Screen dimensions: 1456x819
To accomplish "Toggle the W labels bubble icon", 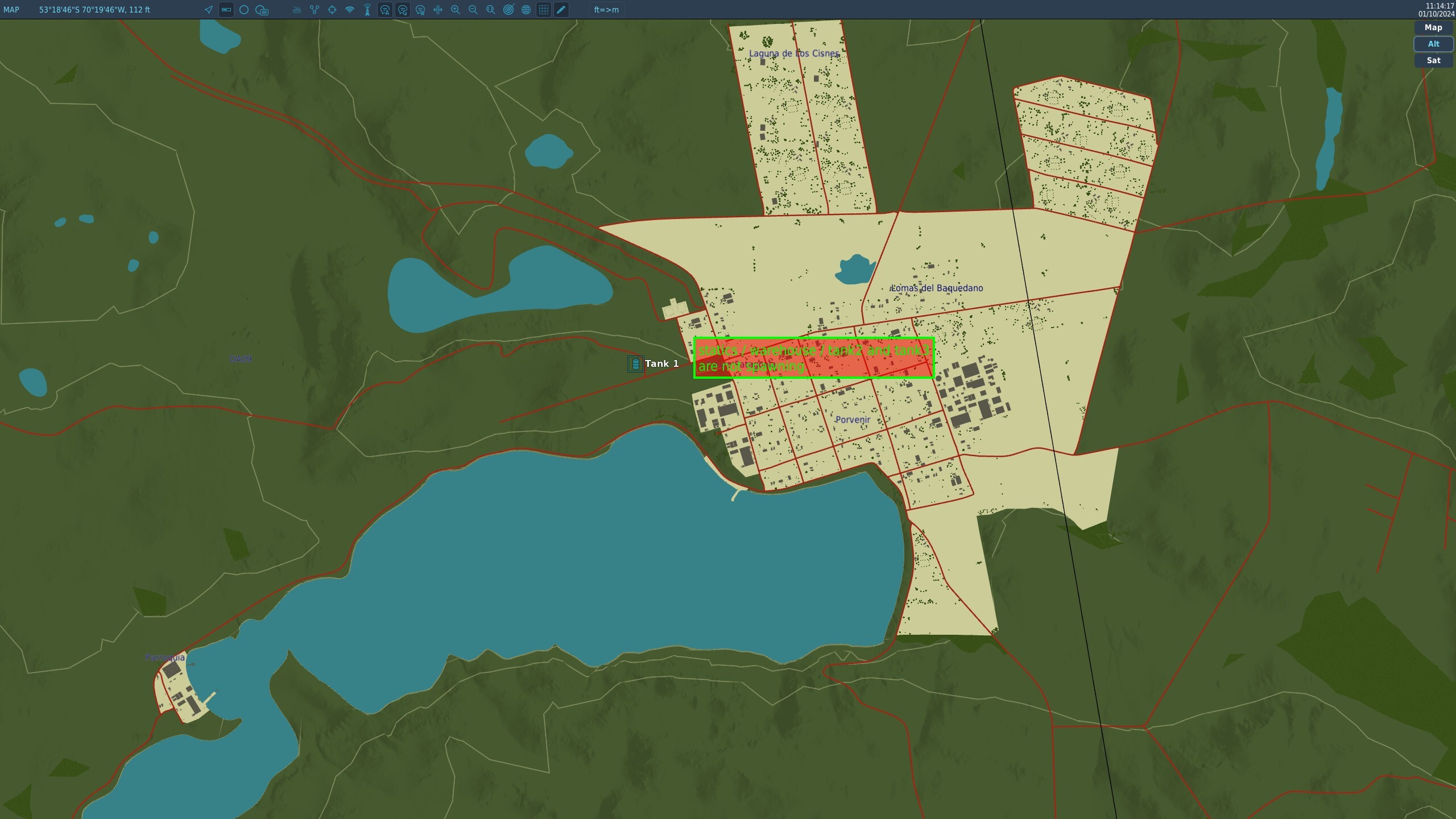I will (420, 10).
